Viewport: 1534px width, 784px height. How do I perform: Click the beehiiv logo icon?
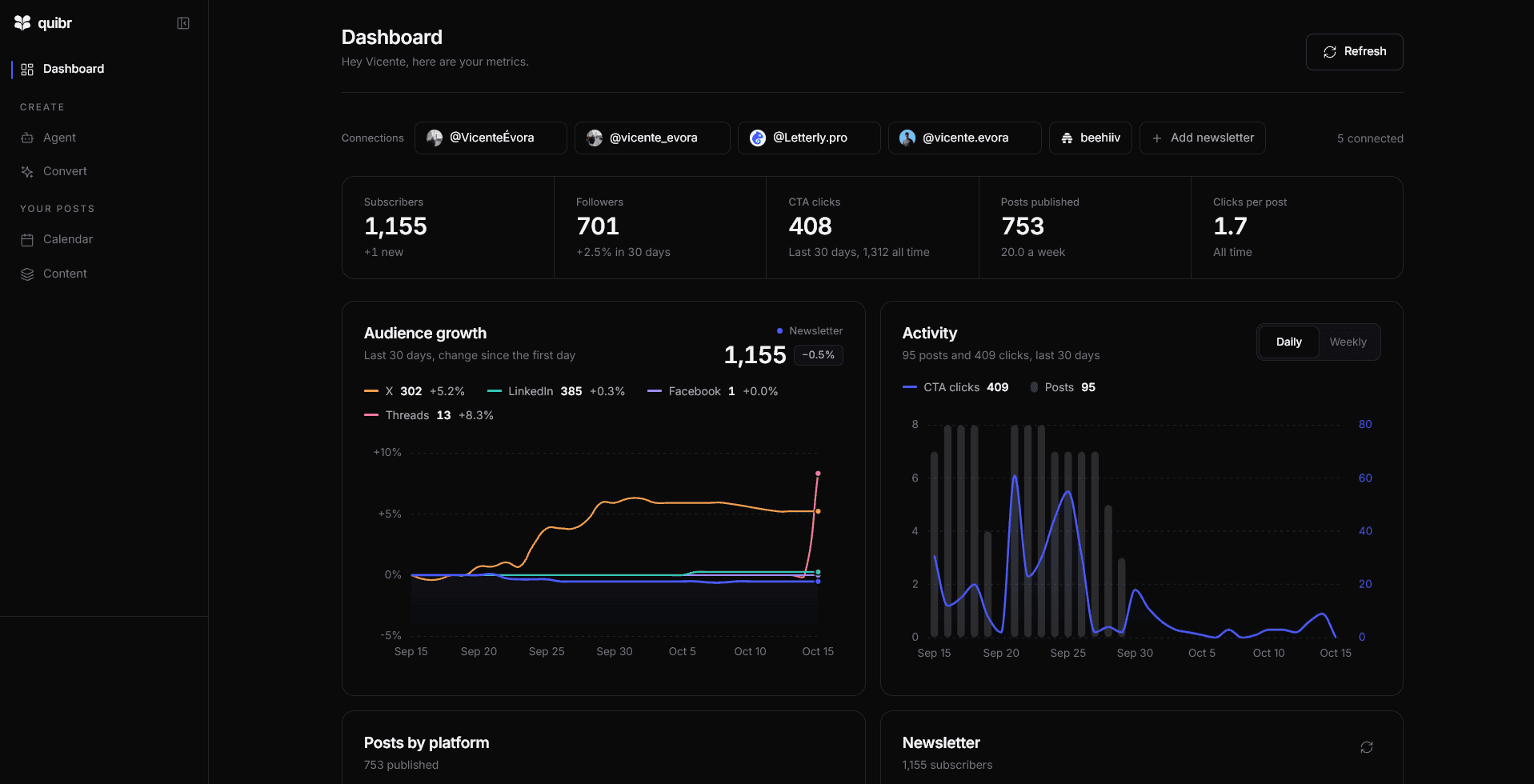pyautogui.click(x=1067, y=138)
